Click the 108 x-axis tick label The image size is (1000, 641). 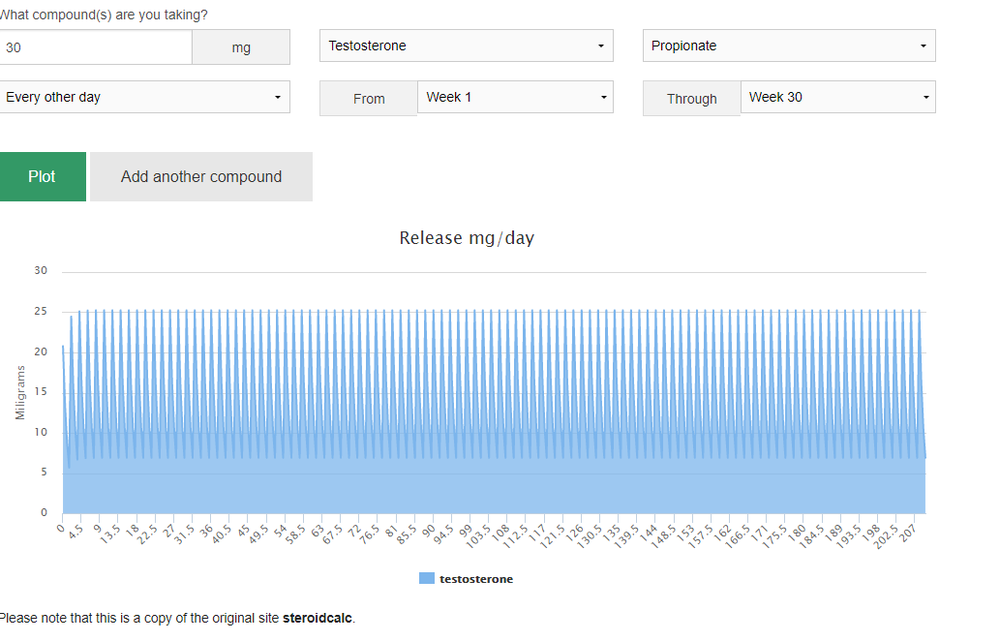[x=502, y=530]
